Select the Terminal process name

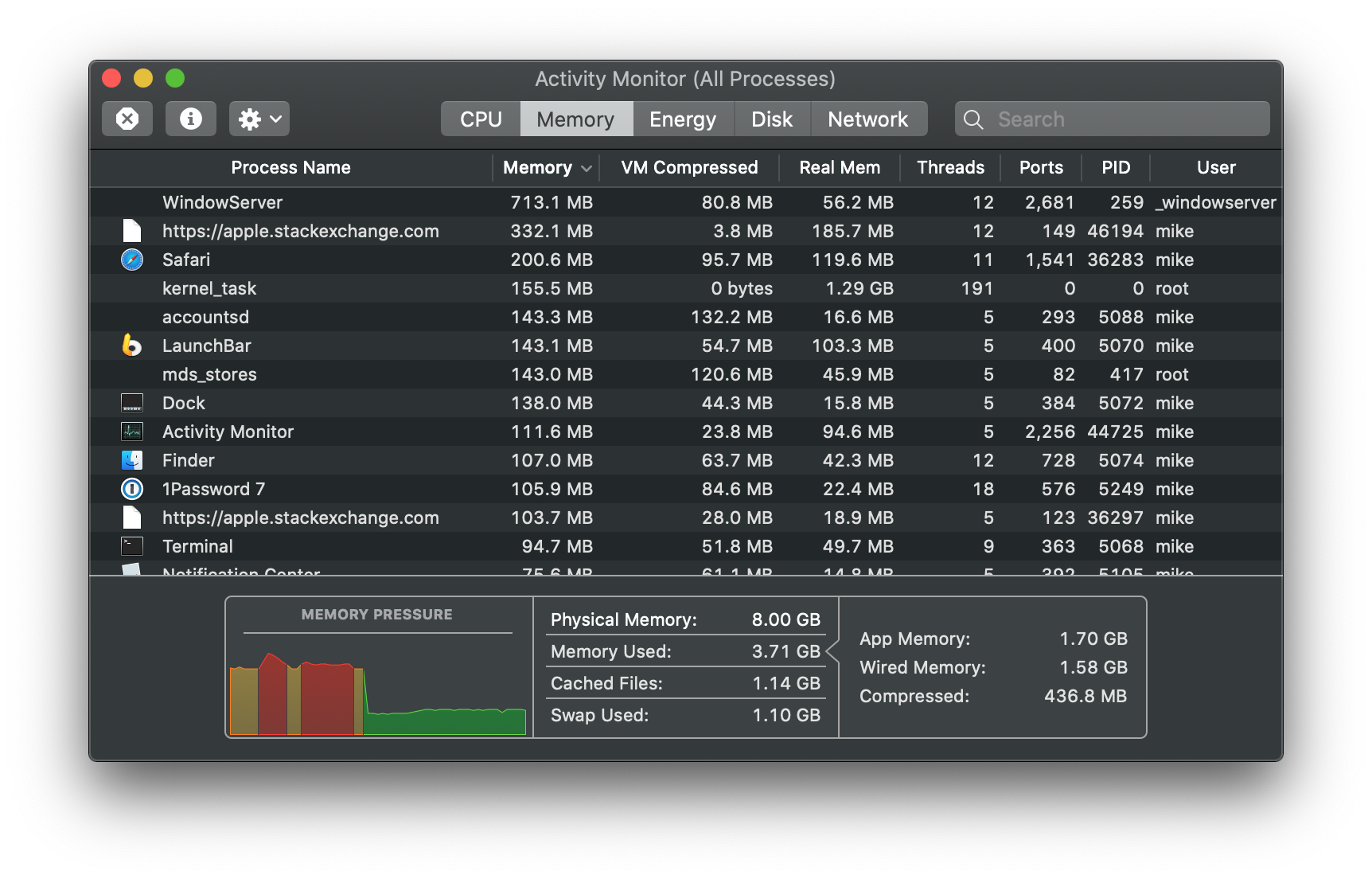pyautogui.click(x=197, y=546)
